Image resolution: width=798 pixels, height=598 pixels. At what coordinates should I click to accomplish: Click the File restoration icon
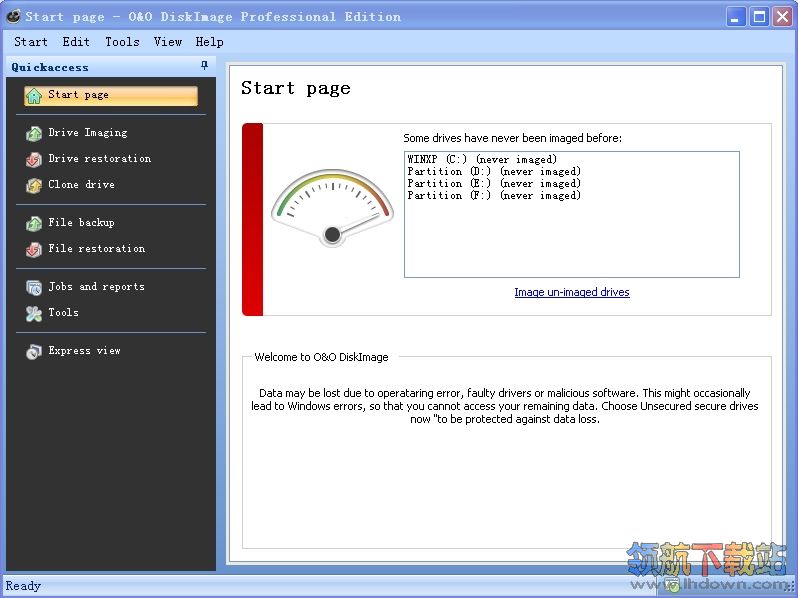coord(34,249)
